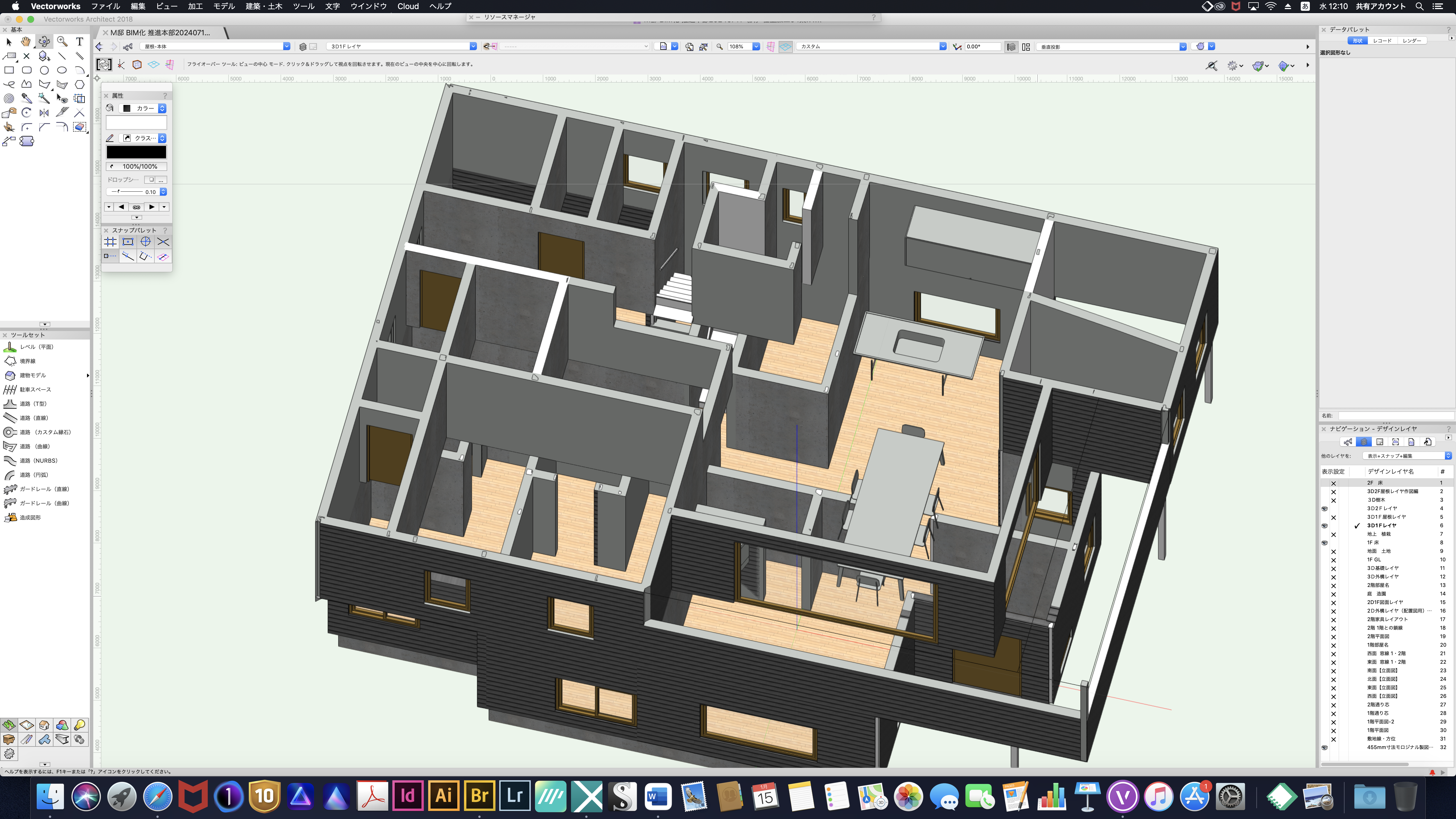1456x819 pixels.
Task: Hide the 3D2Fレイヤ layer eye icon
Action: [1324, 509]
